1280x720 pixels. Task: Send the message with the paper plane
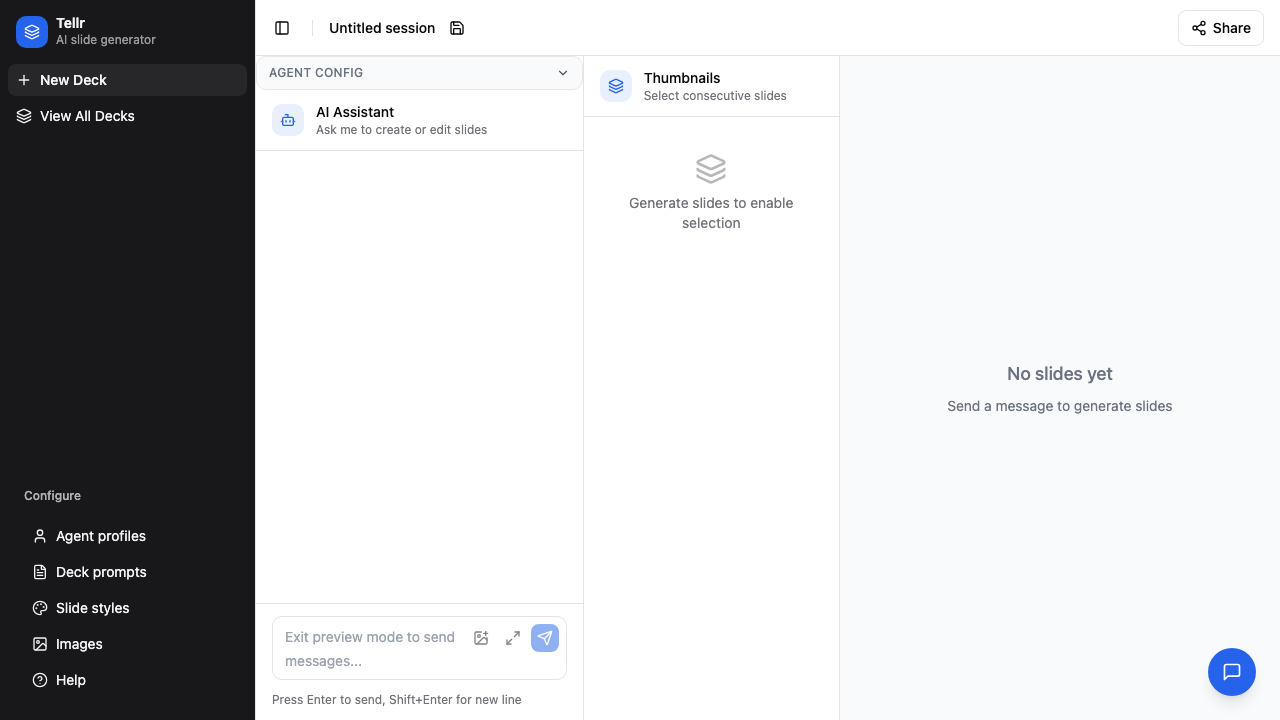pyautogui.click(x=545, y=638)
